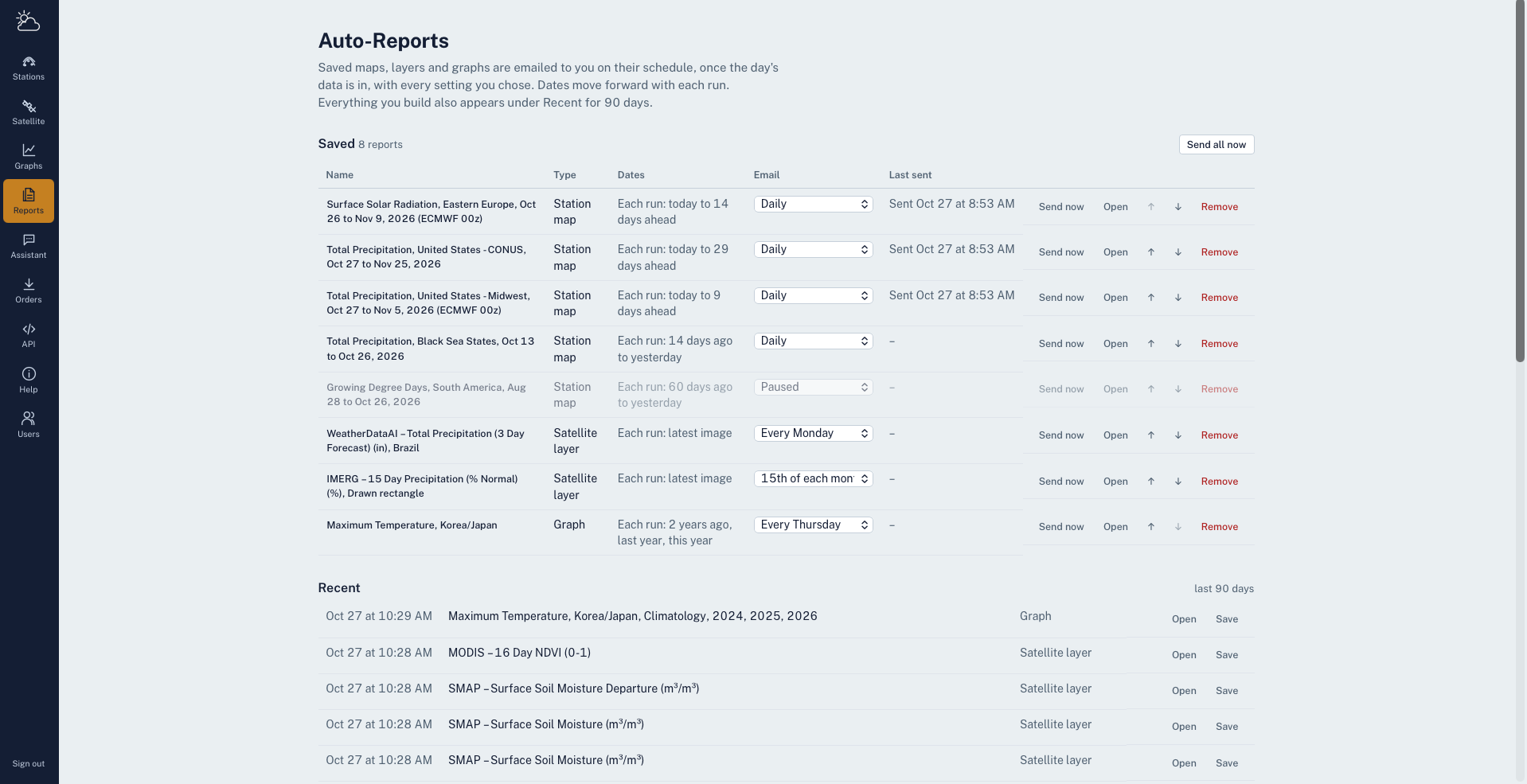Viewport: 1527px width, 784px height.
Task: Send now the Black Sea States report
Action: coord(1061,344)
